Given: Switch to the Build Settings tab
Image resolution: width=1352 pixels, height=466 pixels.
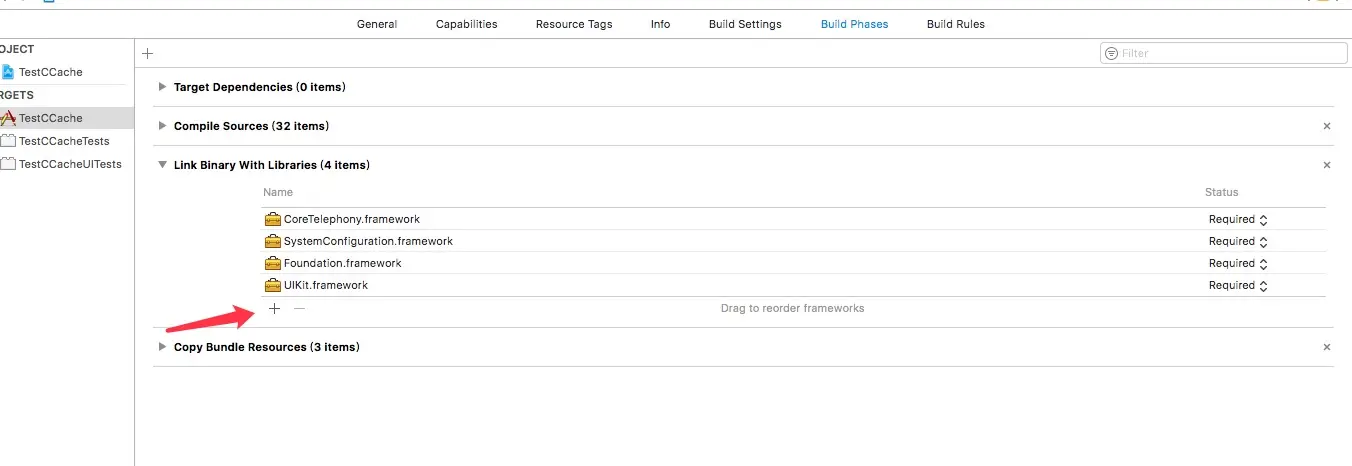Looking at the screenshot, I should pos(745,24).
